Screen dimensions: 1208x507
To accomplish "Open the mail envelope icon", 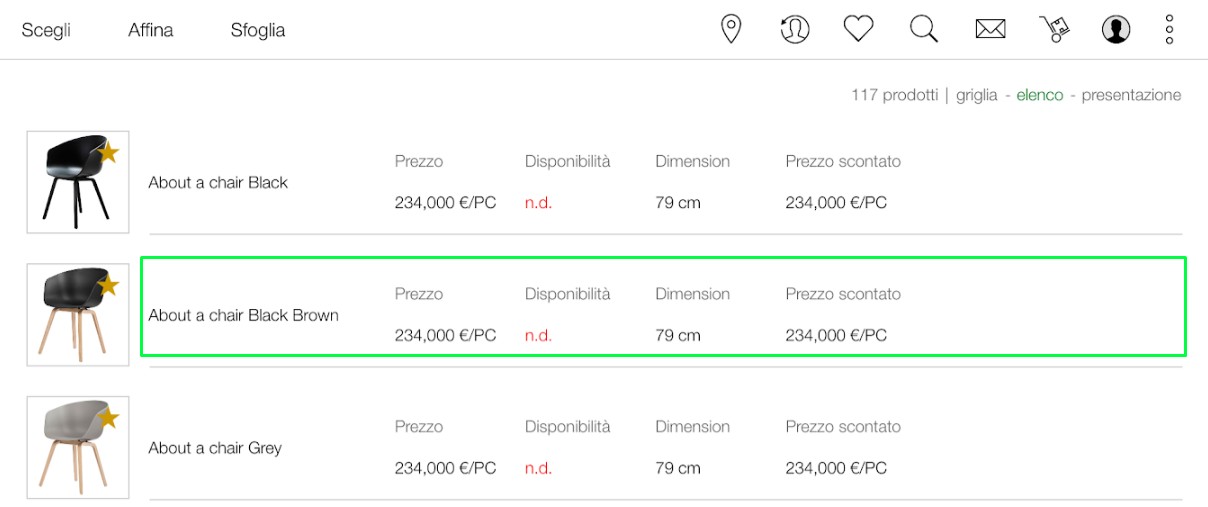I will [990, 30].
